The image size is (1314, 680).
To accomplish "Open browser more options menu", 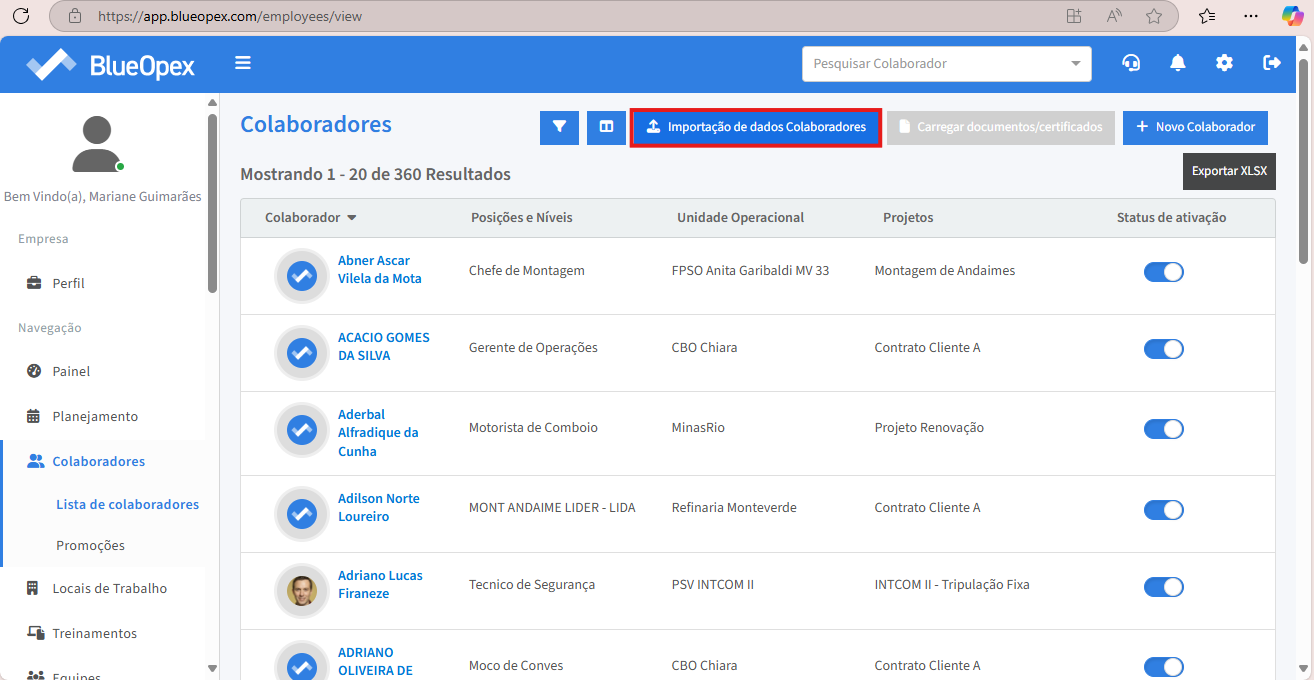I will point(1251,16).
